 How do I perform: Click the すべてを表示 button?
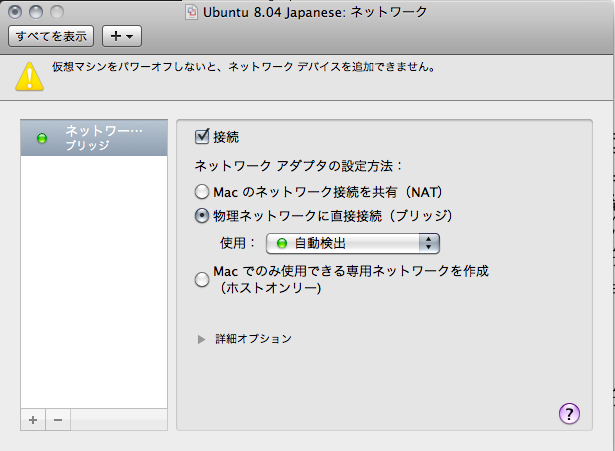51,36
